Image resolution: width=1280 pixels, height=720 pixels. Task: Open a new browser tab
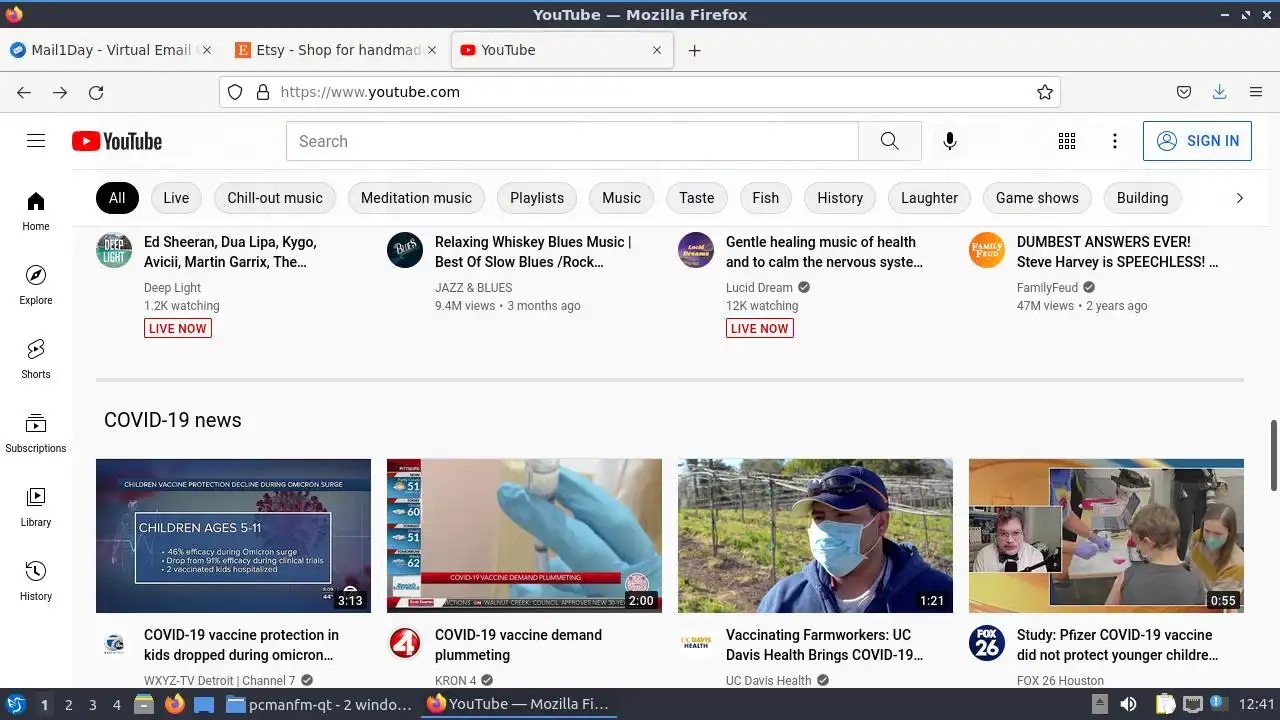click(694, 50)
